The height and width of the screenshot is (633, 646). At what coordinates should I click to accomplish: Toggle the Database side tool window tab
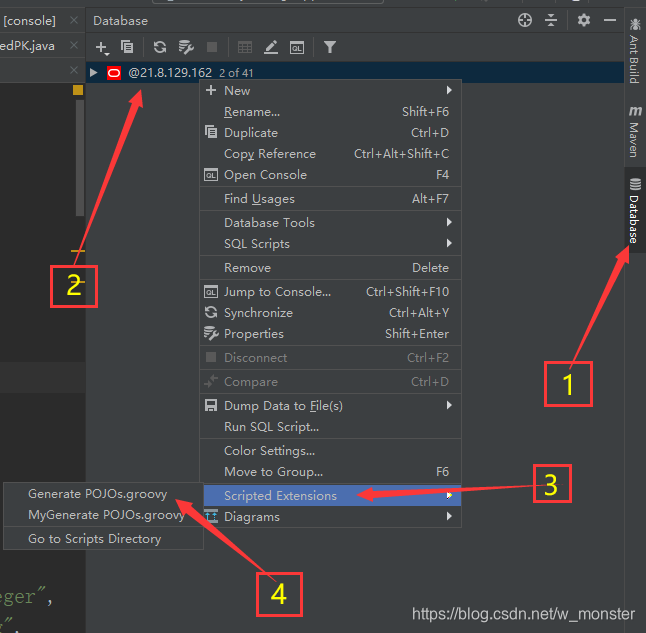pos(634,210)
